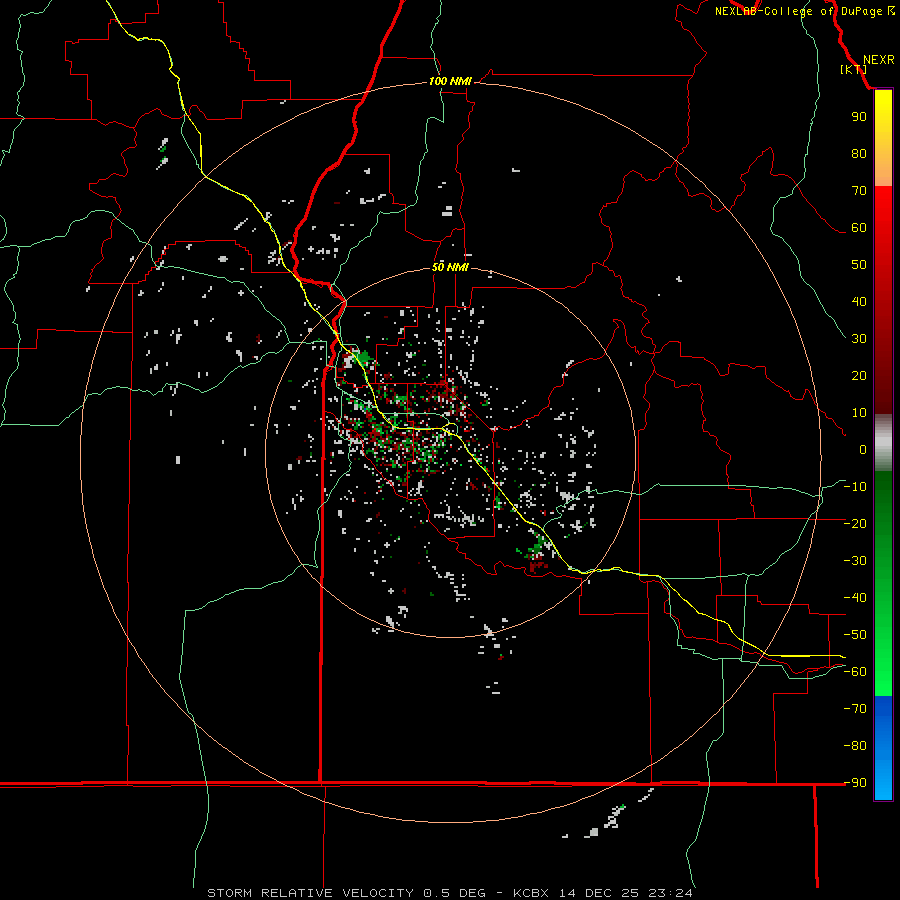Click the "-50" scale value

[x=855, y=635]
